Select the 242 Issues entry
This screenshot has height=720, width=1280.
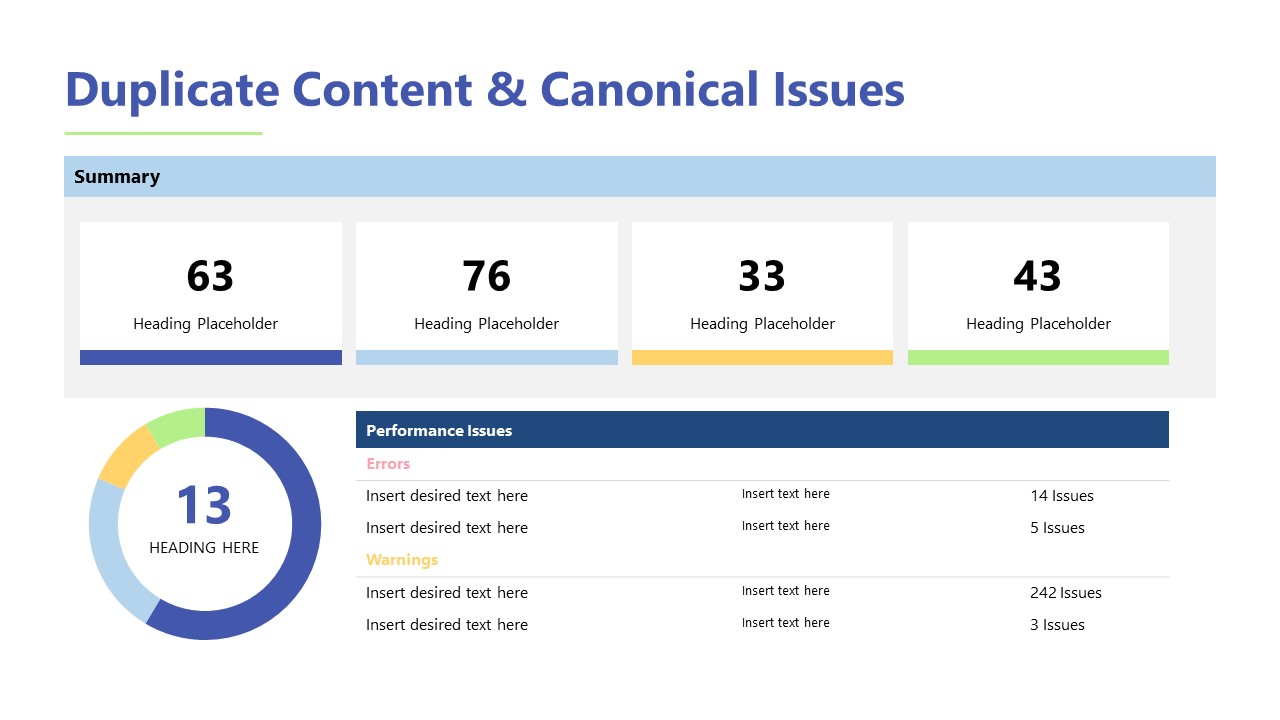[1066, 592]
